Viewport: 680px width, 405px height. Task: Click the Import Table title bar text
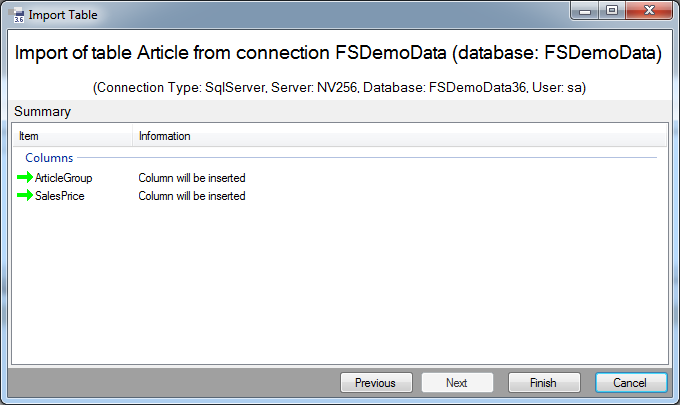point(63,15)
